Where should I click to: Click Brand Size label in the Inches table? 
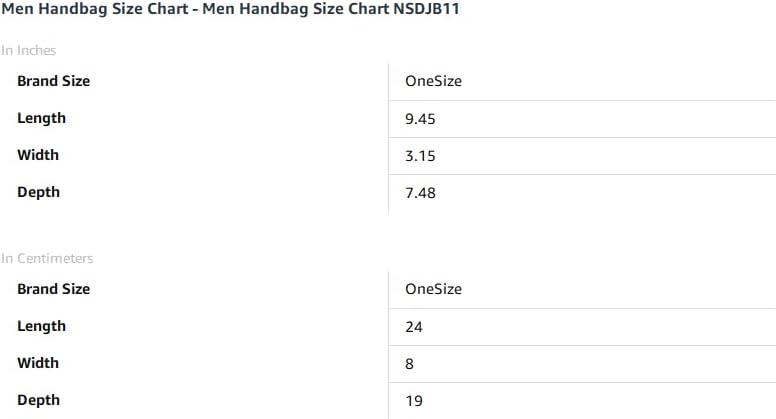pyautogui.click(x=53, y=81)
